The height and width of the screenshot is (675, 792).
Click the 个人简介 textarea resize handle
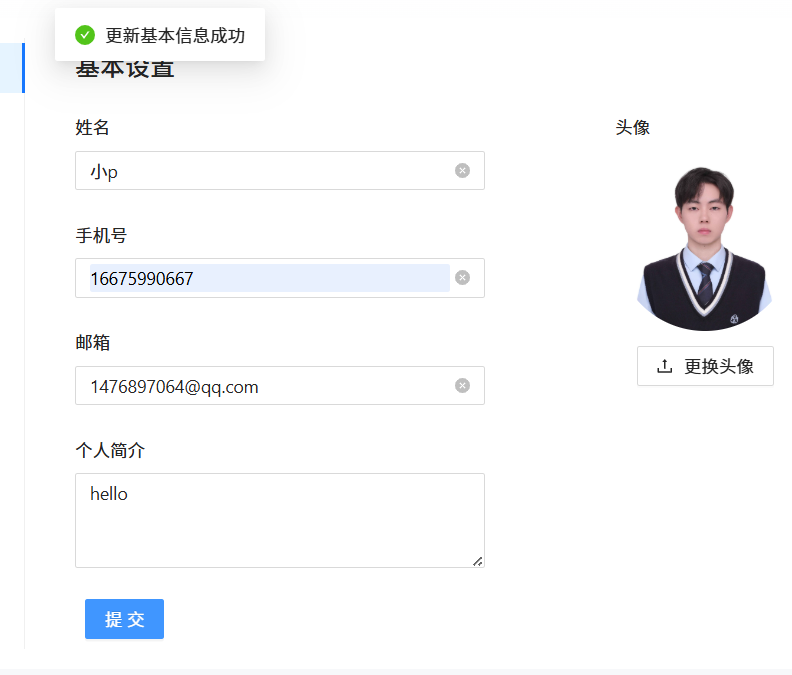click(x=477, y=561)
